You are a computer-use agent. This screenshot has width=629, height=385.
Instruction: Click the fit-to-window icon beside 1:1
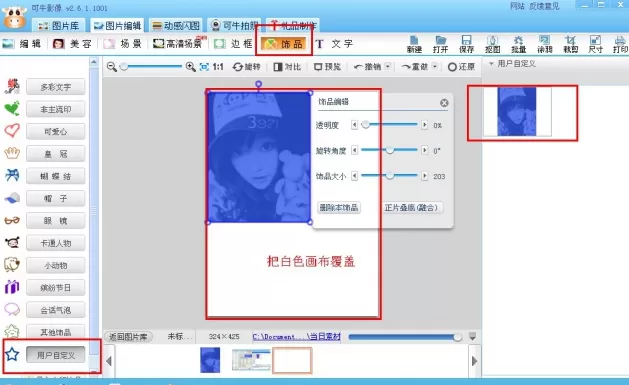click(204, 67)
